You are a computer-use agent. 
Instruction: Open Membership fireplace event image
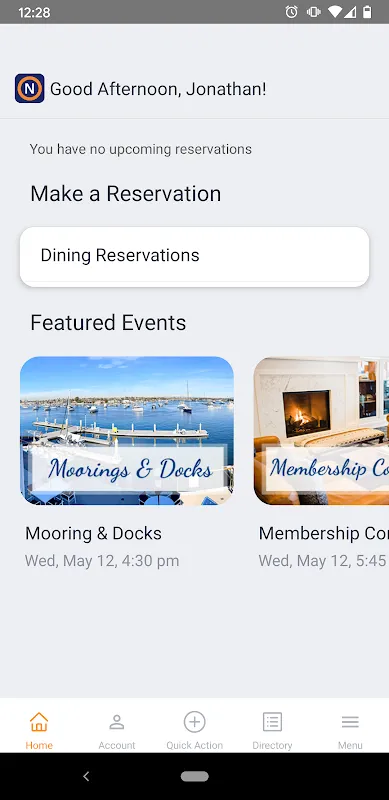[321, 431]
